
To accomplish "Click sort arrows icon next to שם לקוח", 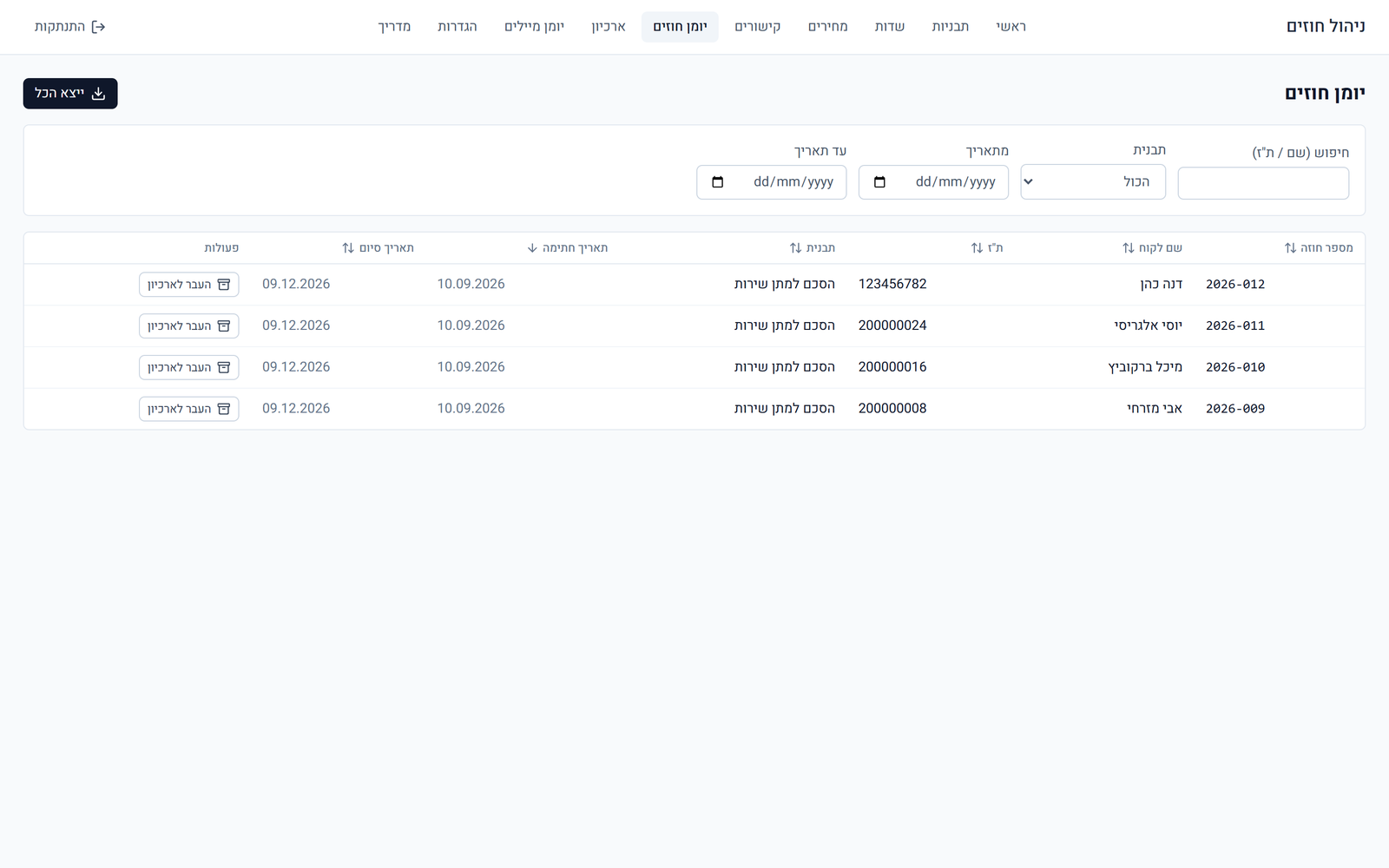I will [x=1128, y=248].
